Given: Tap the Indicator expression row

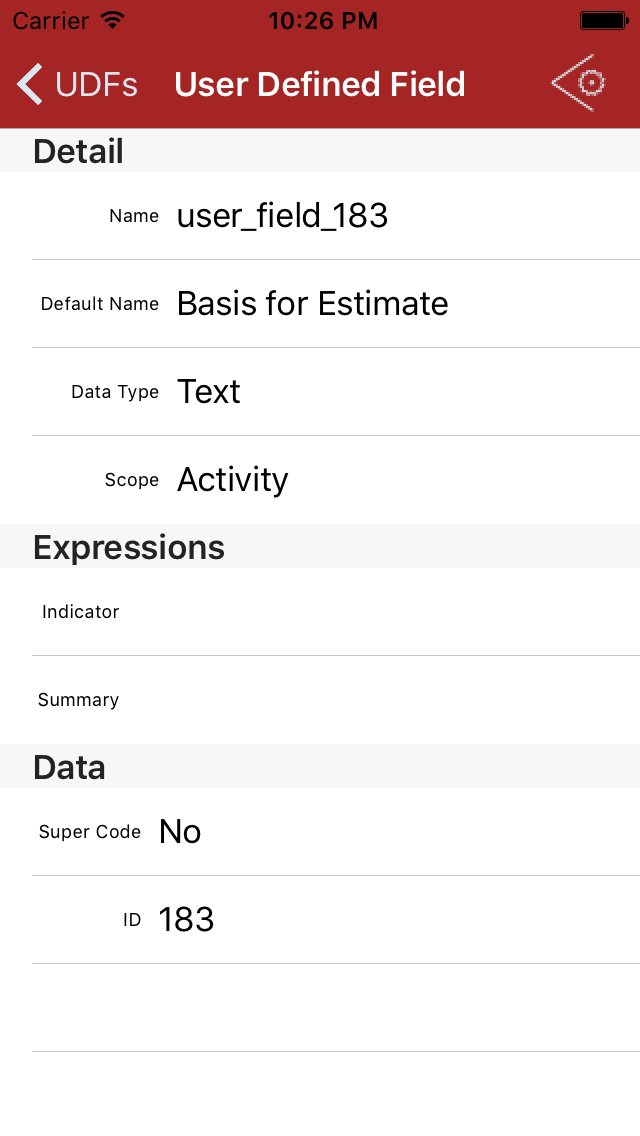Looking at the screenshot, I should pyautogui.click(x=320, y=612).
